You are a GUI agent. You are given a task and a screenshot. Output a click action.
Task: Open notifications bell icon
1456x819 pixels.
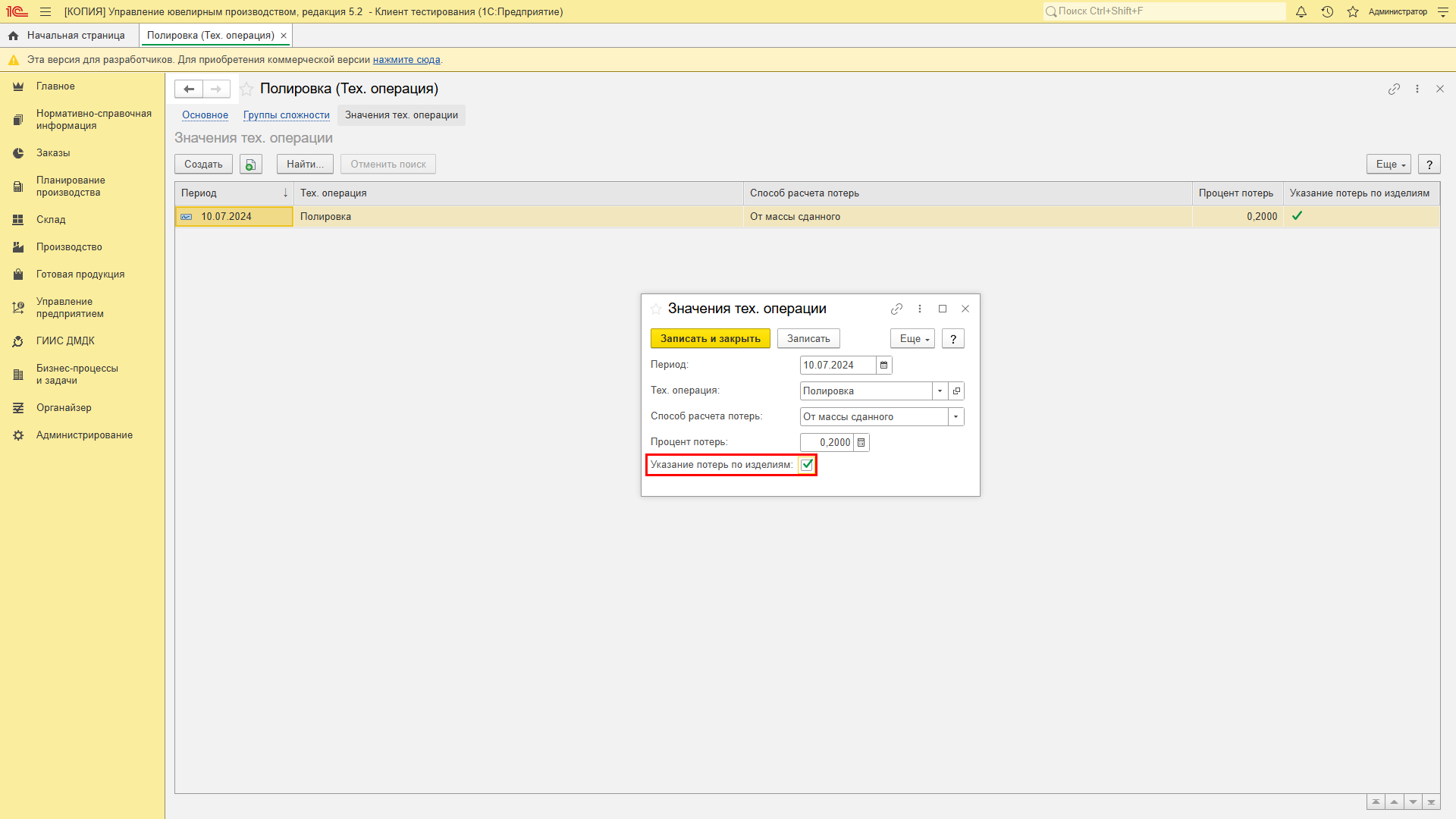(x=1301, y=11)
